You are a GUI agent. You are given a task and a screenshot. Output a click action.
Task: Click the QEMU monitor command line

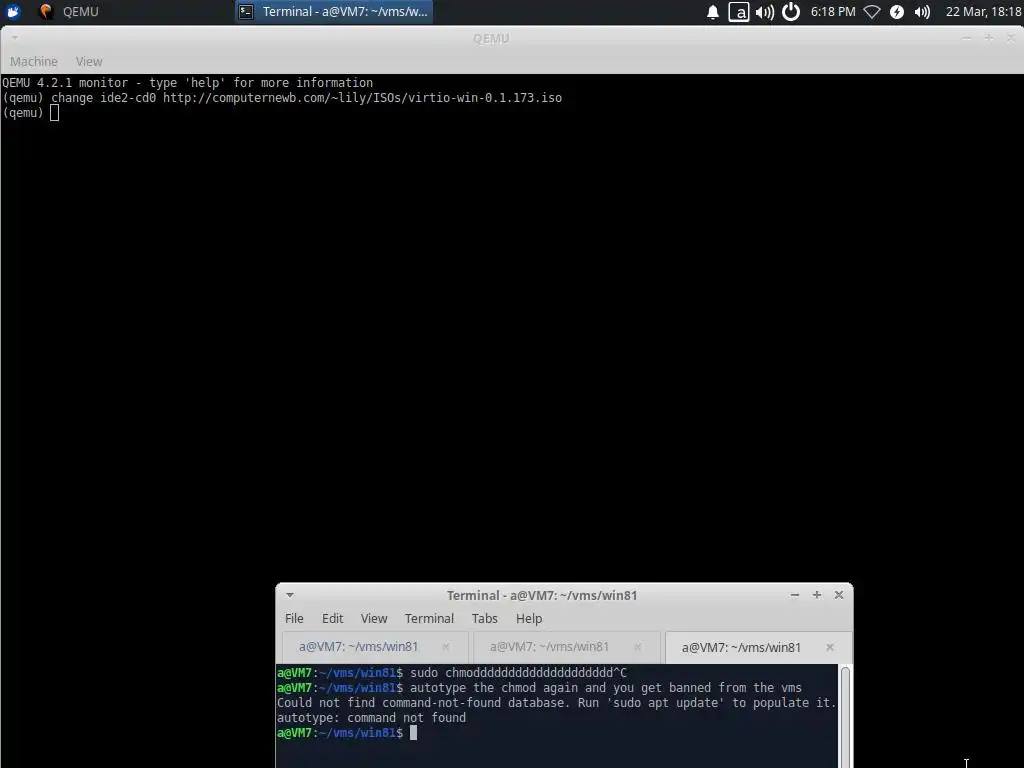tap(54, 113)
